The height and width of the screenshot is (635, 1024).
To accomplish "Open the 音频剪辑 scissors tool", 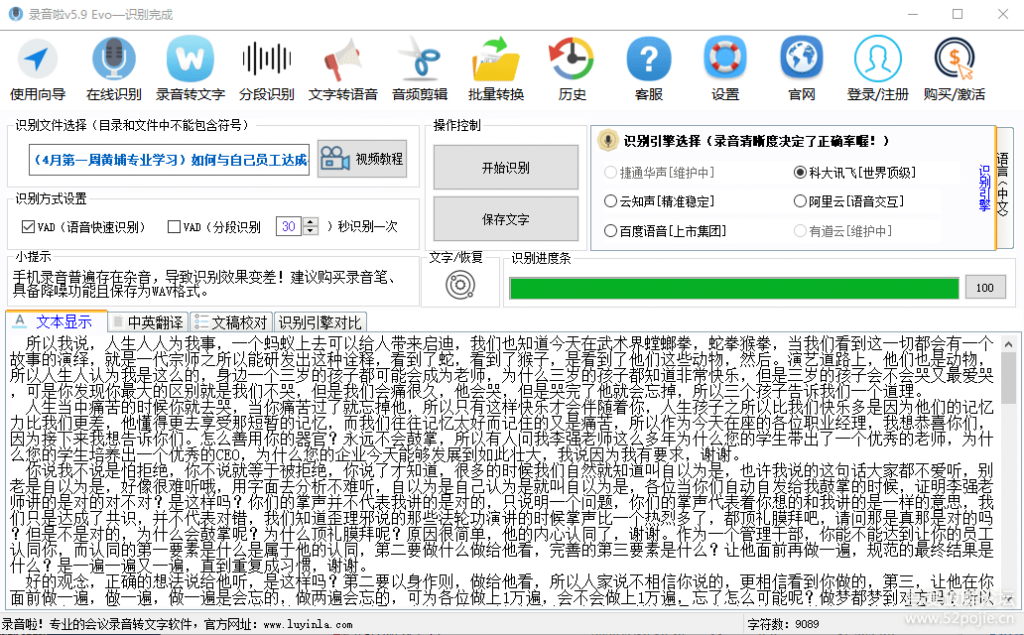I will (x=419, y=60).
